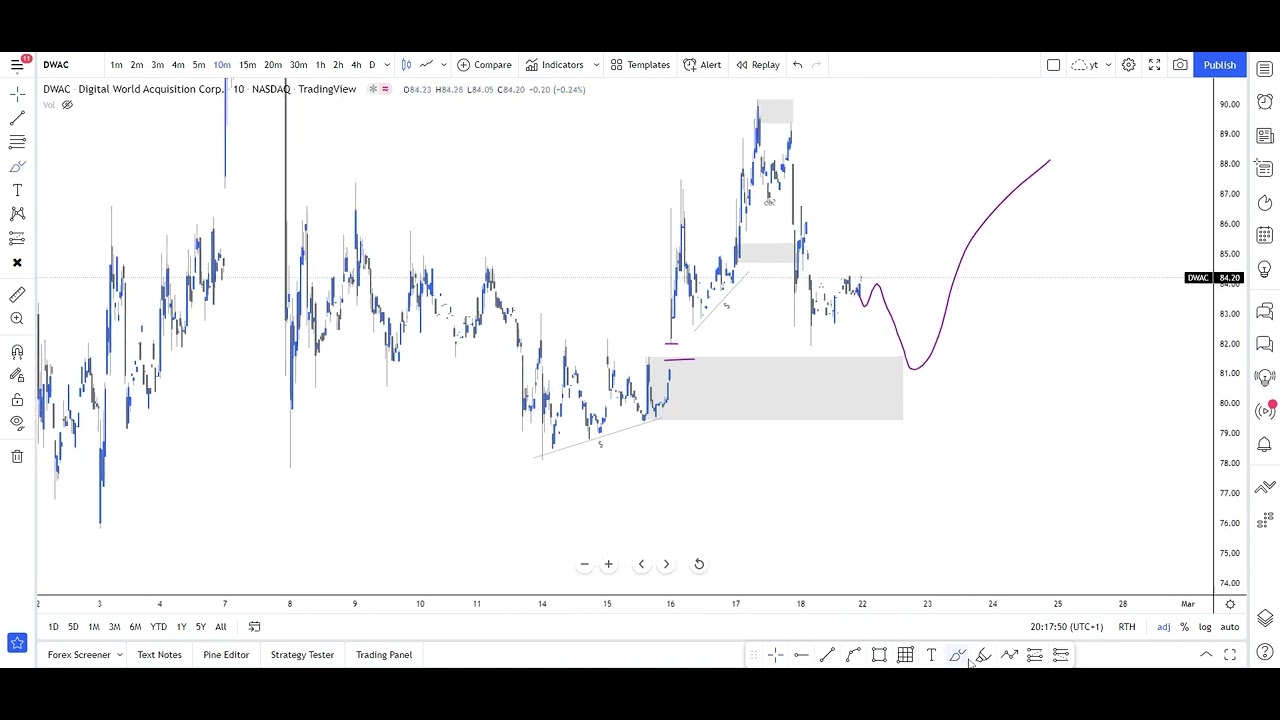Expand the Forex Screener dropdown
Image resolution: width=1280 pixels, height=720 pixels.
point(119,655)
